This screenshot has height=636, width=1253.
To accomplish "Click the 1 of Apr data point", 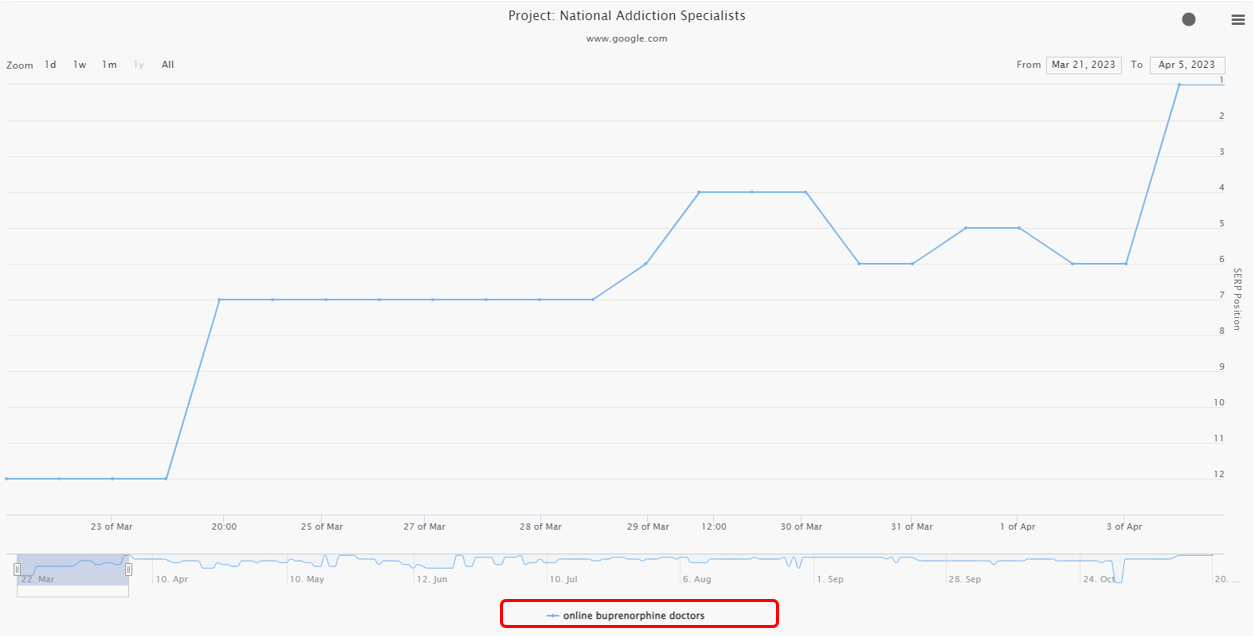I will [1019, 228].
